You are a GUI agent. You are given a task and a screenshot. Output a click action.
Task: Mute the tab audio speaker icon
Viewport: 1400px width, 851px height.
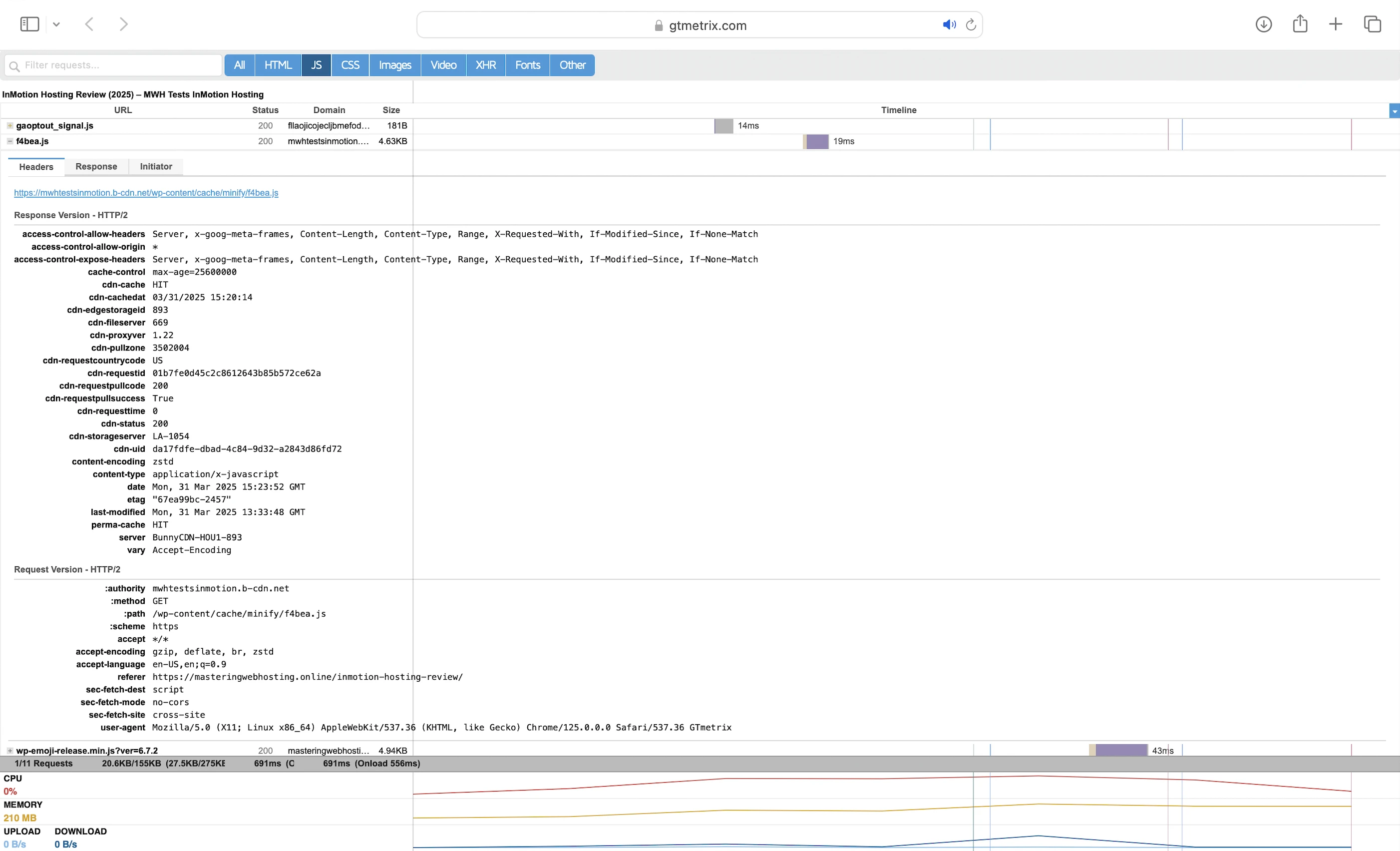(x=949, y=25)
